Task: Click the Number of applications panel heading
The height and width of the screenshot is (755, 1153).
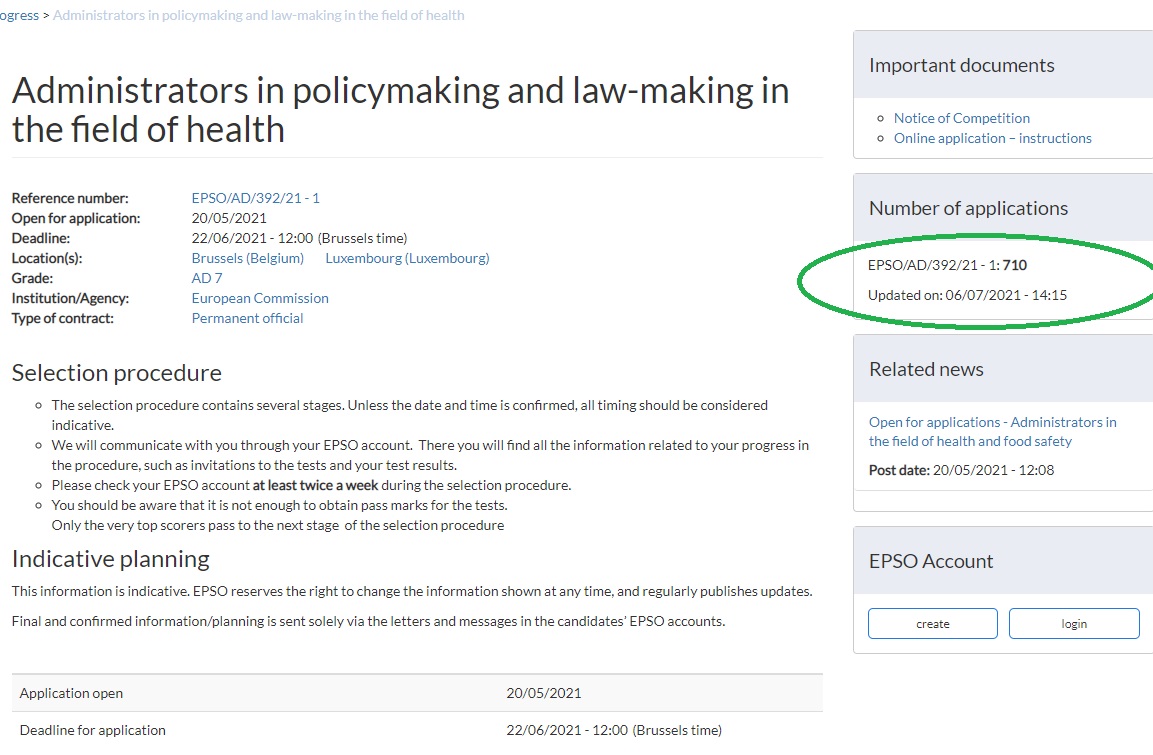Action: [968, 208]
